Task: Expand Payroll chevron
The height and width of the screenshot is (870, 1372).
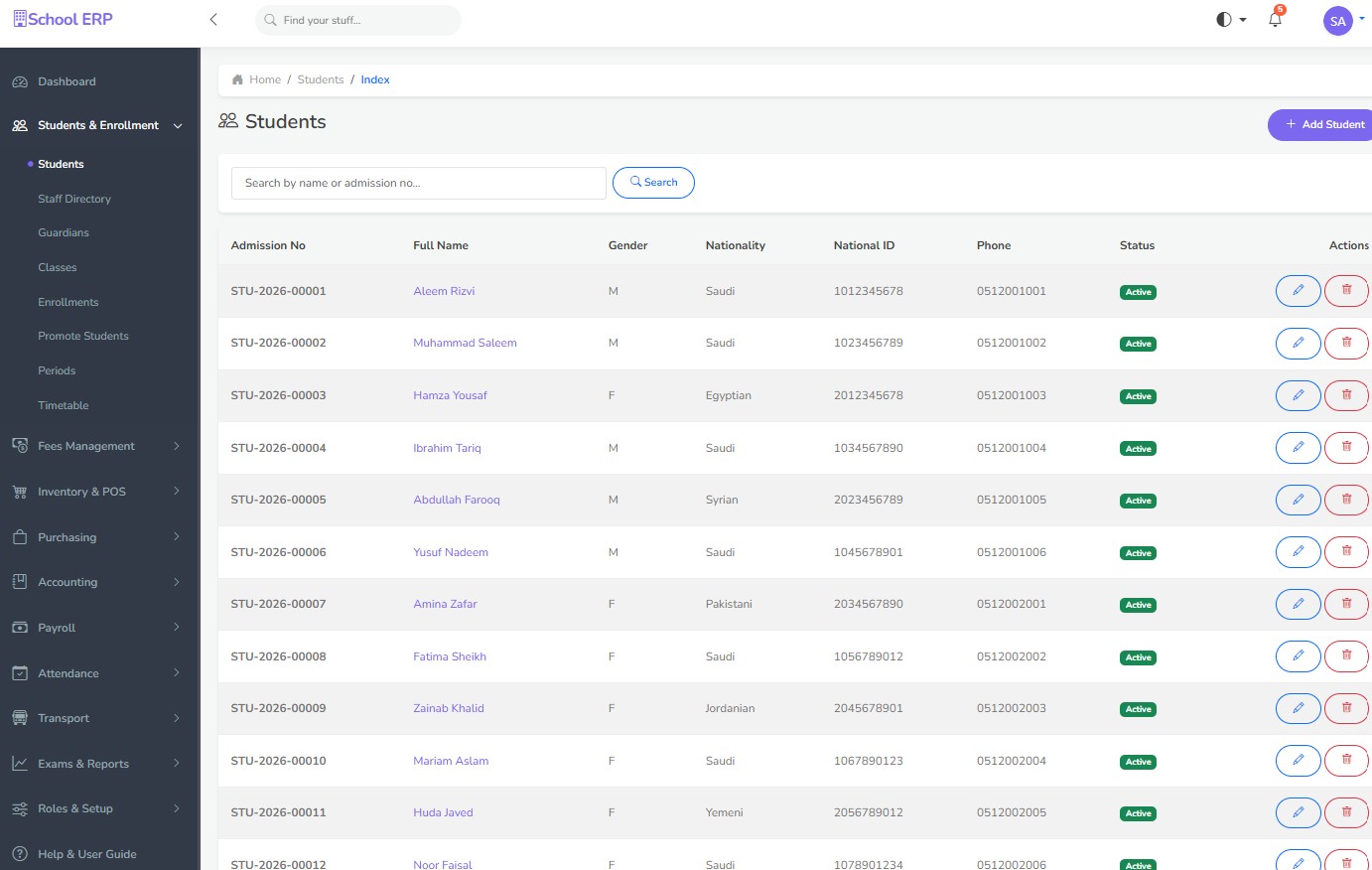Action: coord(177,628)
